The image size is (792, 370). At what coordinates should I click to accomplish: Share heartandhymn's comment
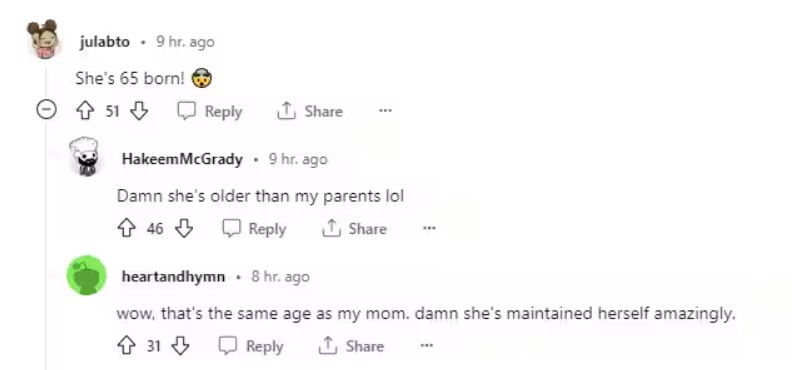(351, 346)
